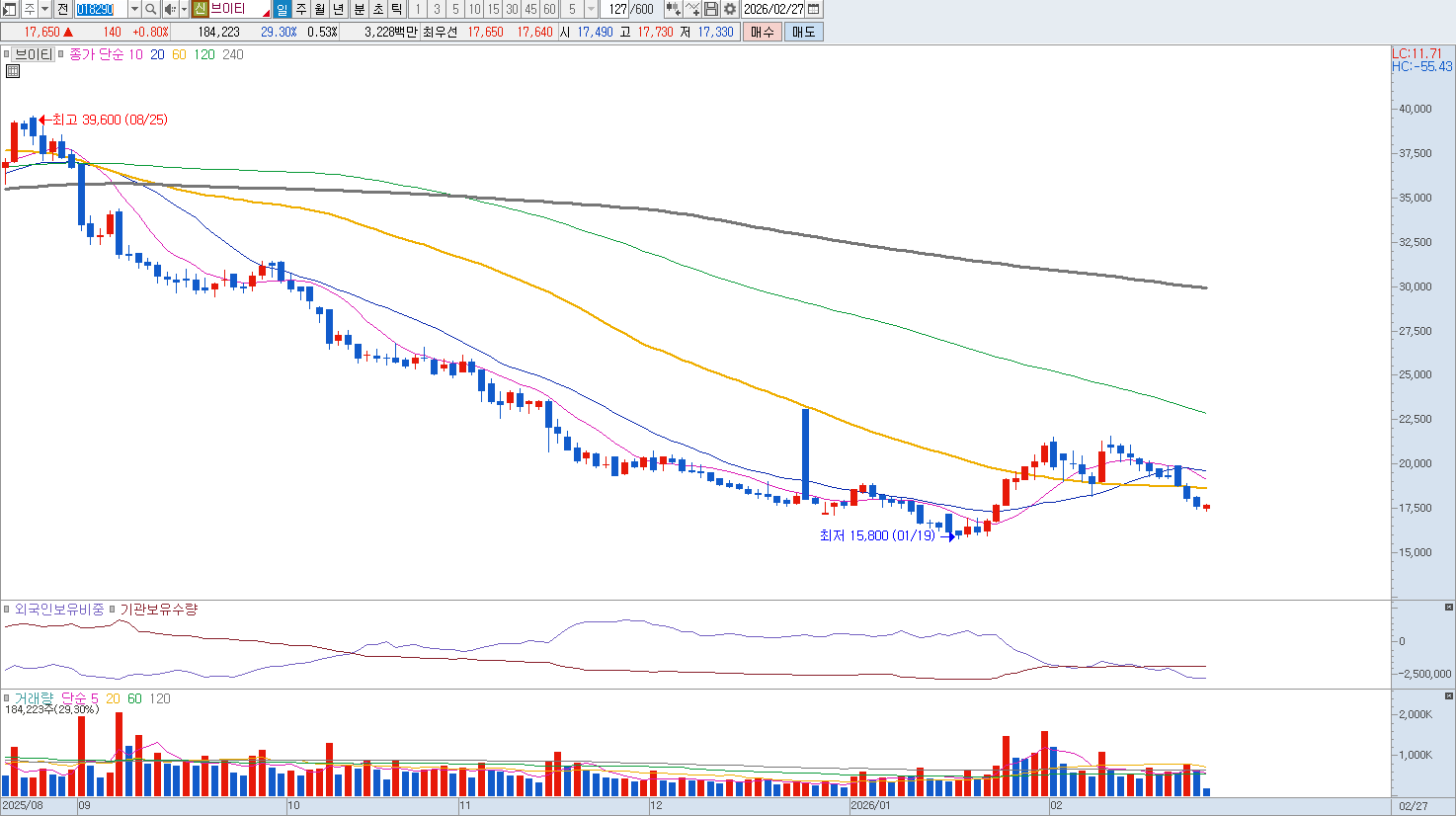Click the line chart indicator icon

pyautogui.click(x=692, y=9)
